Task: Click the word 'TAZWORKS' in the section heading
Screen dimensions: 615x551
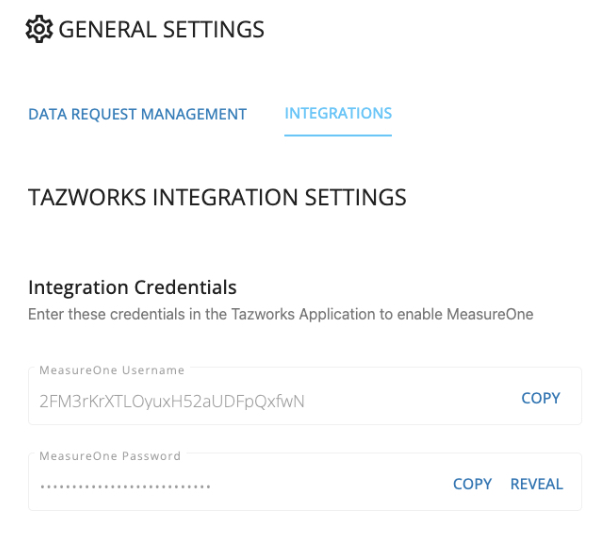Action: (87, 197)
